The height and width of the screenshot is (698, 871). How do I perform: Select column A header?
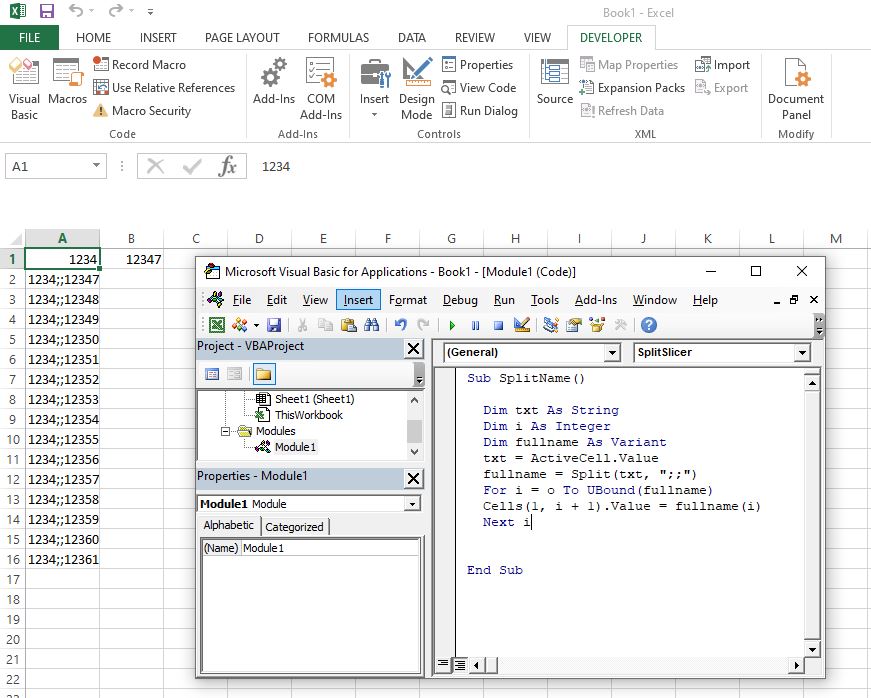coord(63,239)
